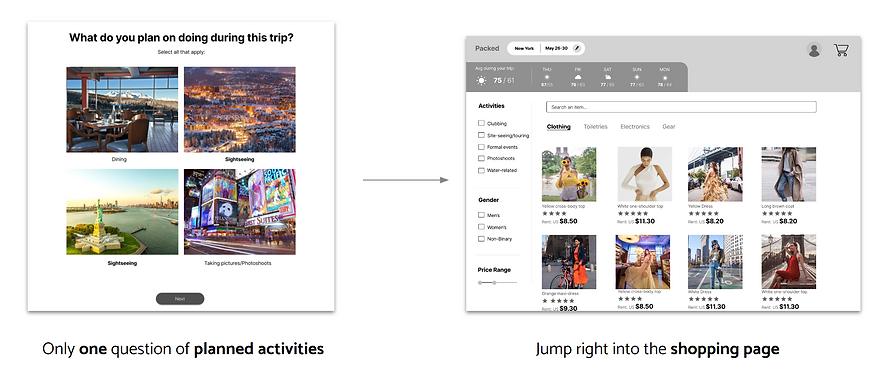
Task: Click star rating of White Dress
Action: pos(703,298)
